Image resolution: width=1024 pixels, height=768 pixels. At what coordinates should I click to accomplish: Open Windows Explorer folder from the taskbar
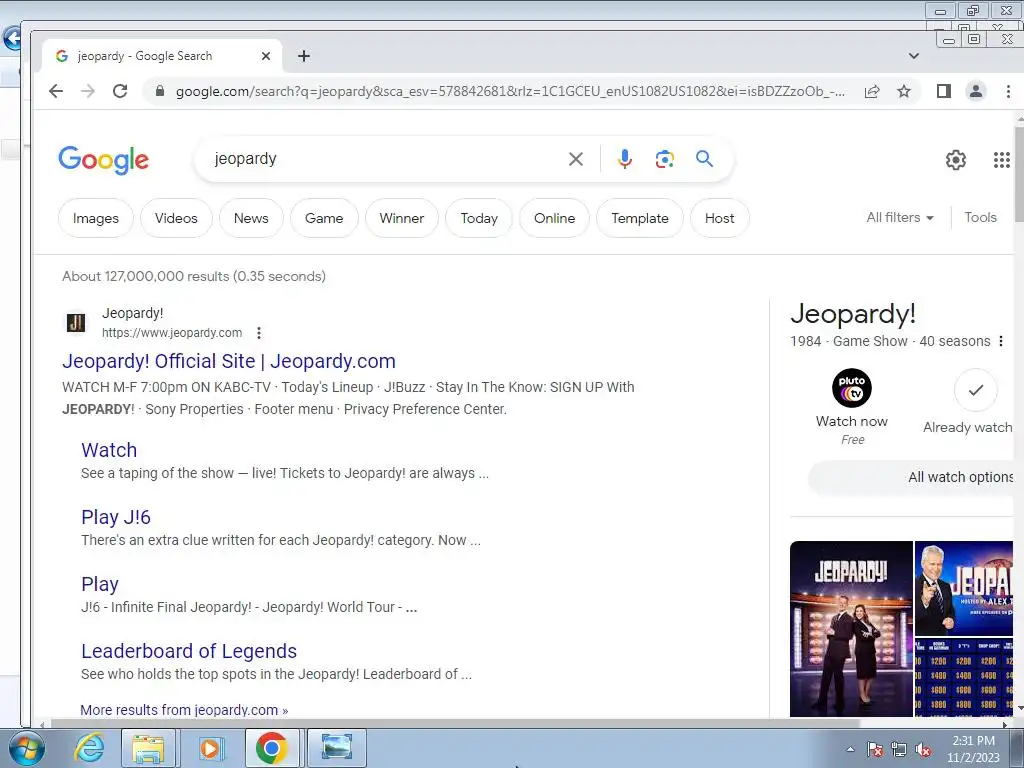pyautogui.click(x=148, y=748)
